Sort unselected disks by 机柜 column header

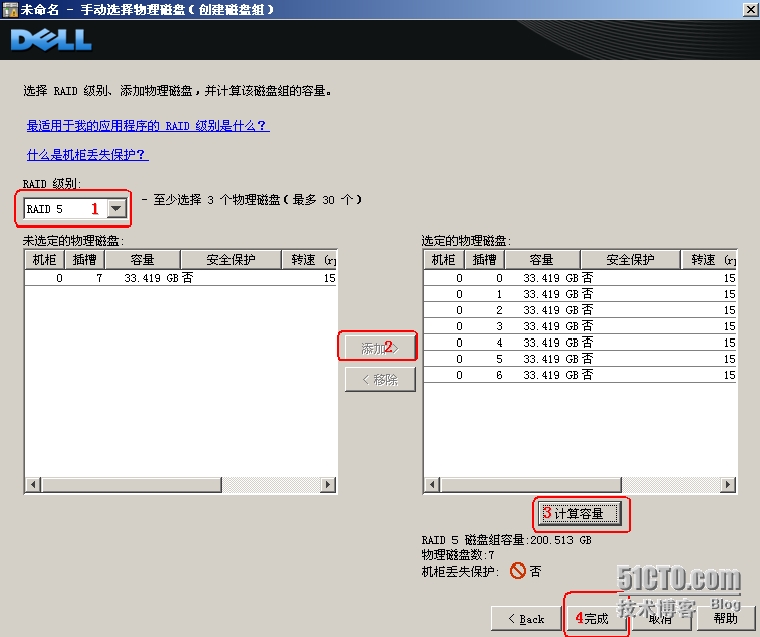(x=45, y=260)
